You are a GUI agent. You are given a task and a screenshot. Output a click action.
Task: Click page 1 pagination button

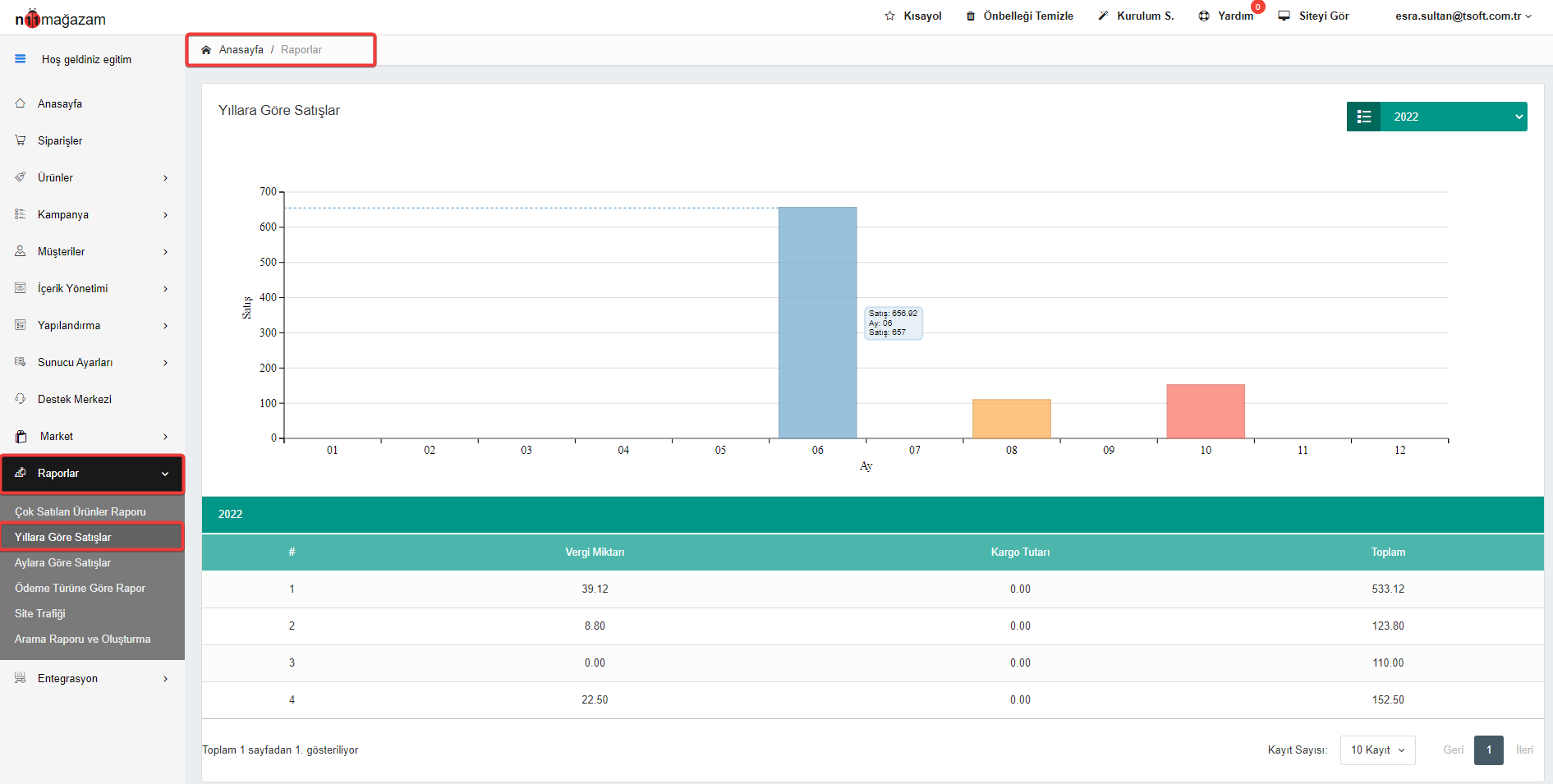[x=1489, y=750]
